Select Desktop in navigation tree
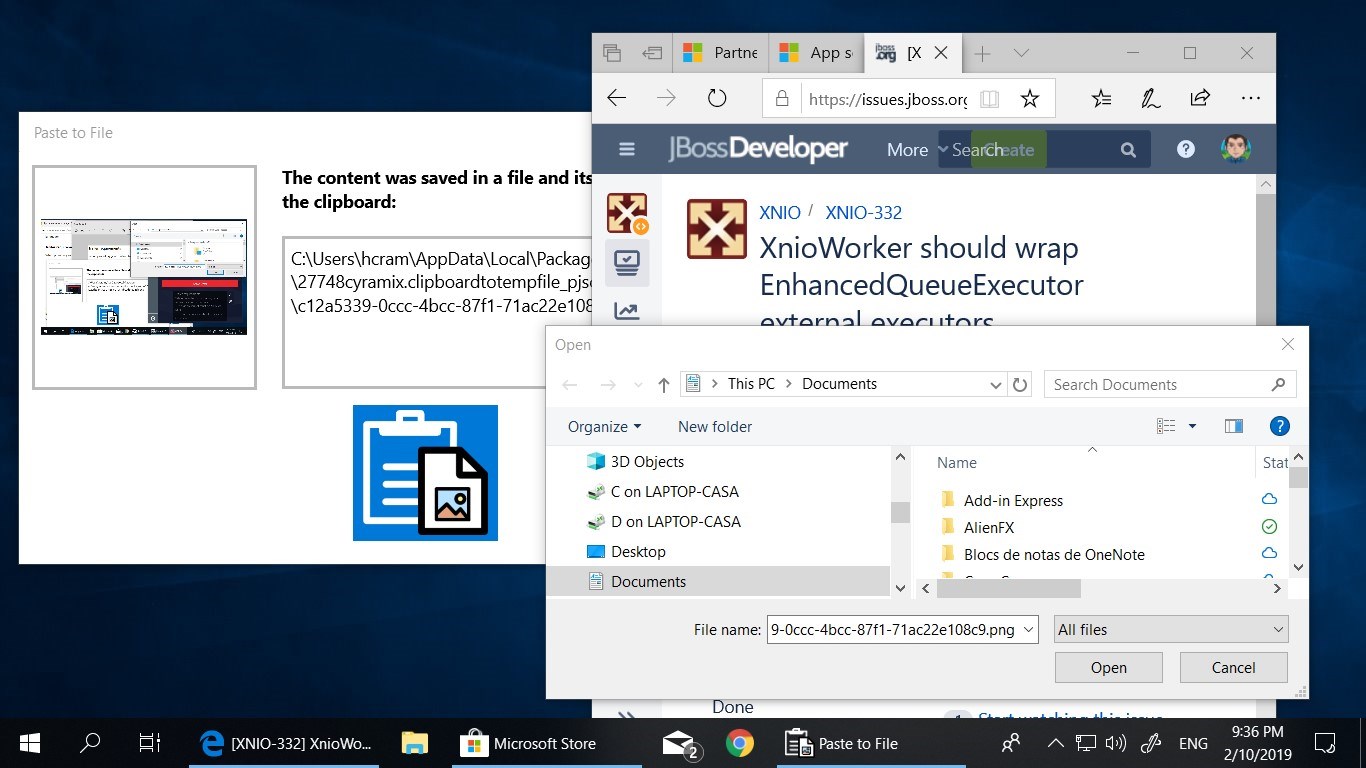Screen dimensions: 1366x768 638,551
